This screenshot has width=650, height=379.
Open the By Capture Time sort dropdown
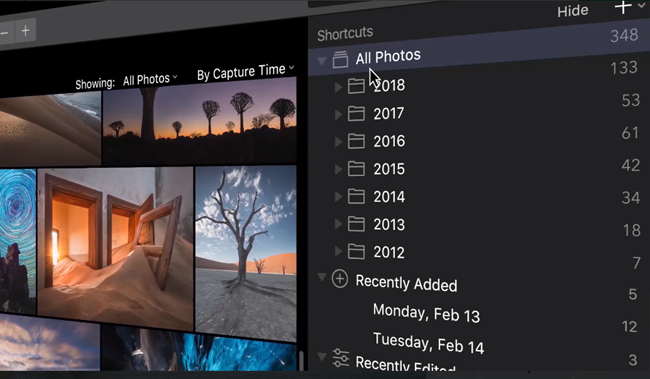(x=245, y=72)
